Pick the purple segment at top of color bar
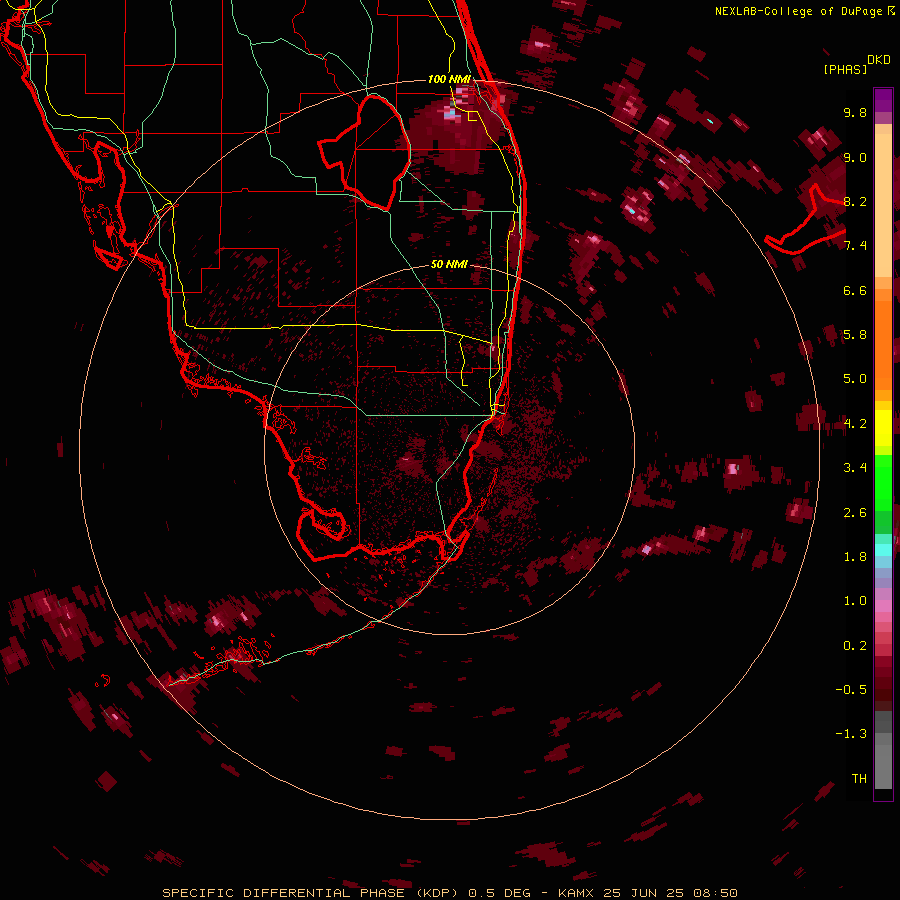This screenshot has width=900, height=900. coord(883,100)
